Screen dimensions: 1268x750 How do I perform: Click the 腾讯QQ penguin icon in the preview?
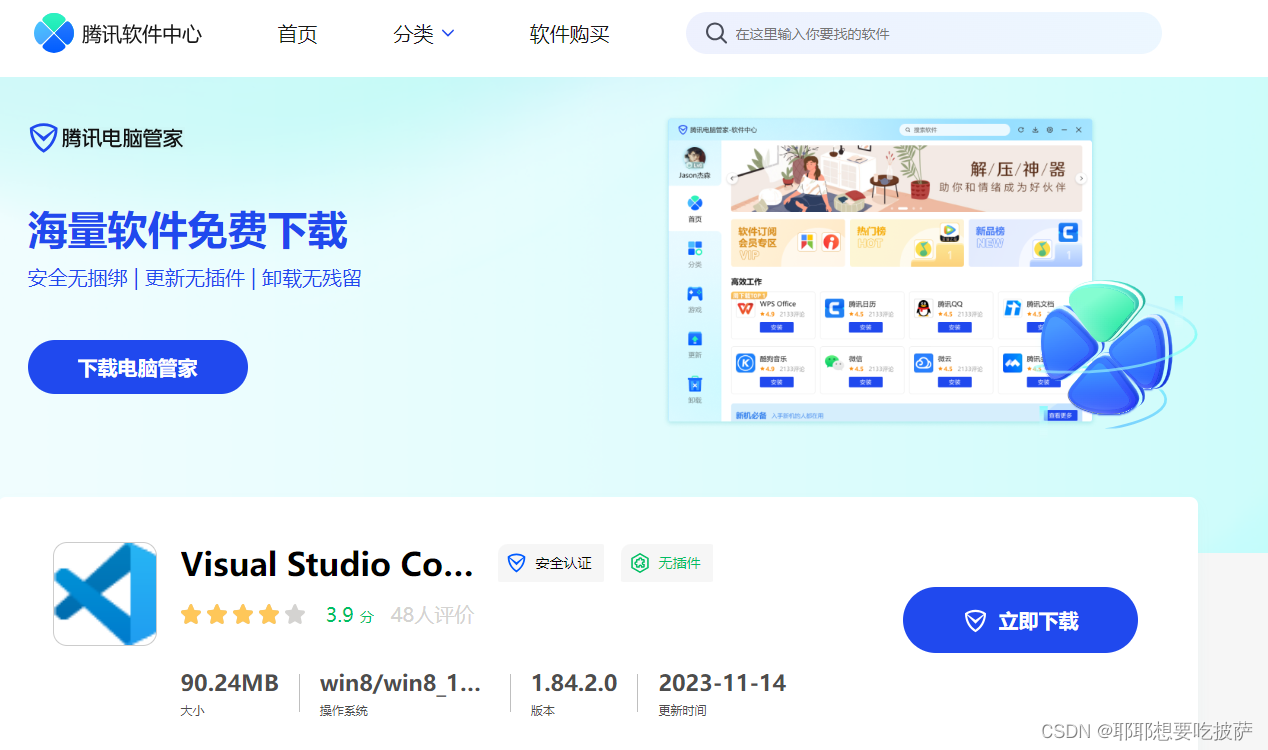coord(923,308)
